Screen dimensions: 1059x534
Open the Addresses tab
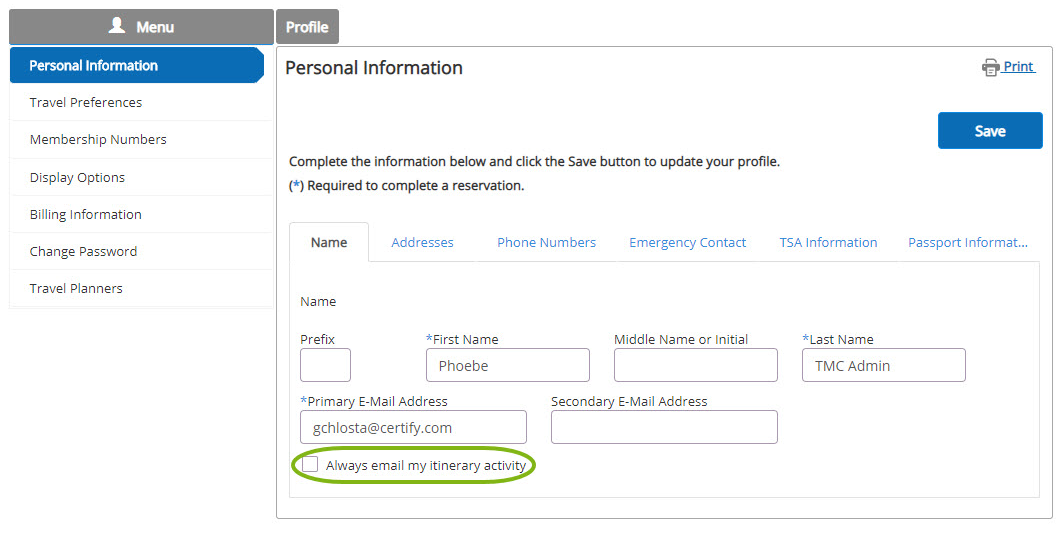422,242
